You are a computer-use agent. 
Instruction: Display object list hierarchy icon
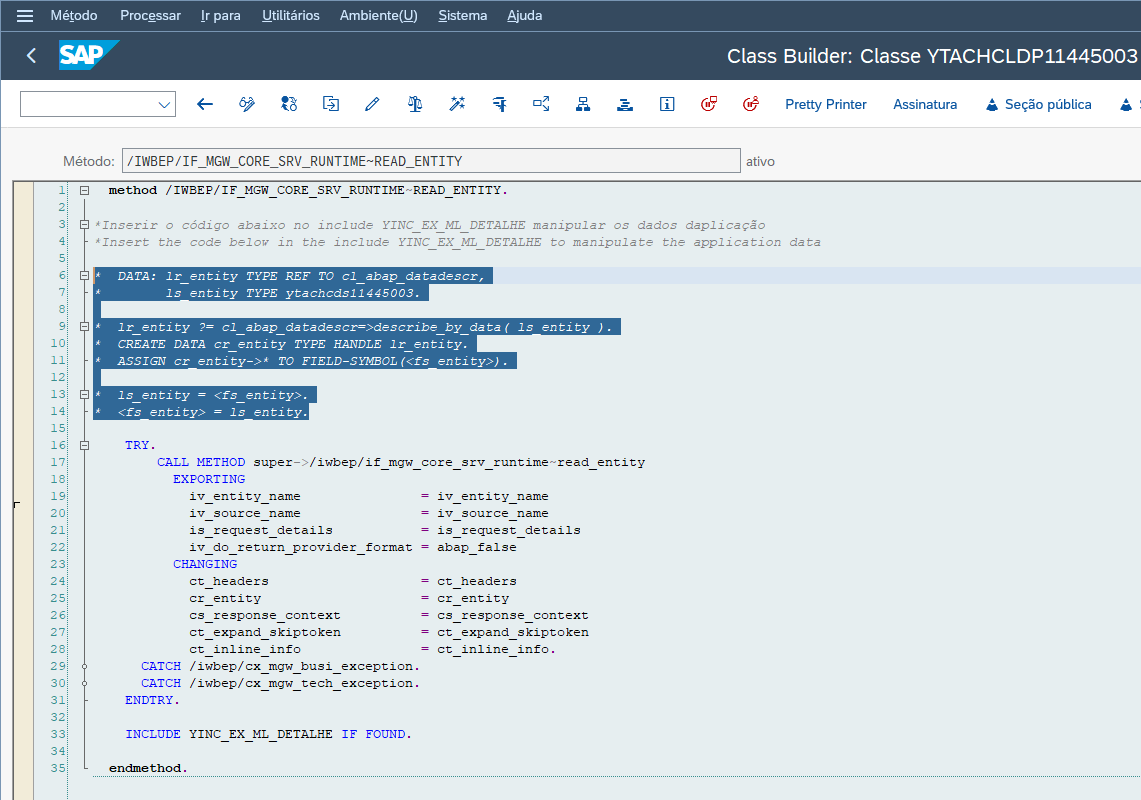click(583, 104)
